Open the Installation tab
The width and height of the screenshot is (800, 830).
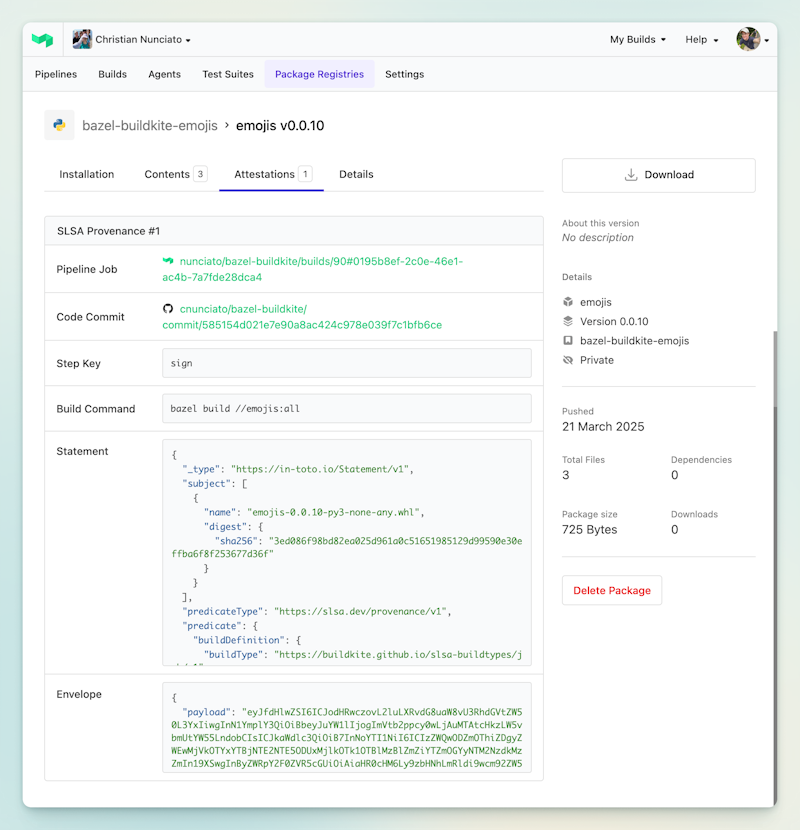point(86,174)
